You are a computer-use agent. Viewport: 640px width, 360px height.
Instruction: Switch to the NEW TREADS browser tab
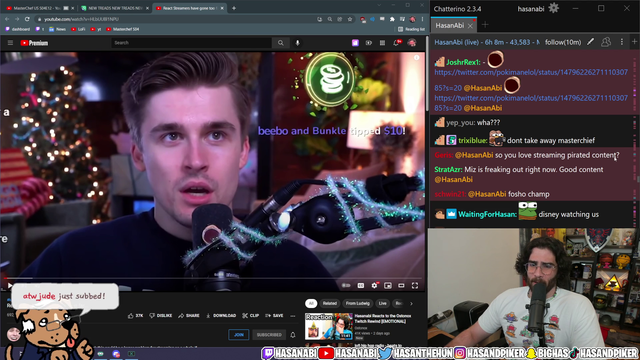click(x=114, y=8)
